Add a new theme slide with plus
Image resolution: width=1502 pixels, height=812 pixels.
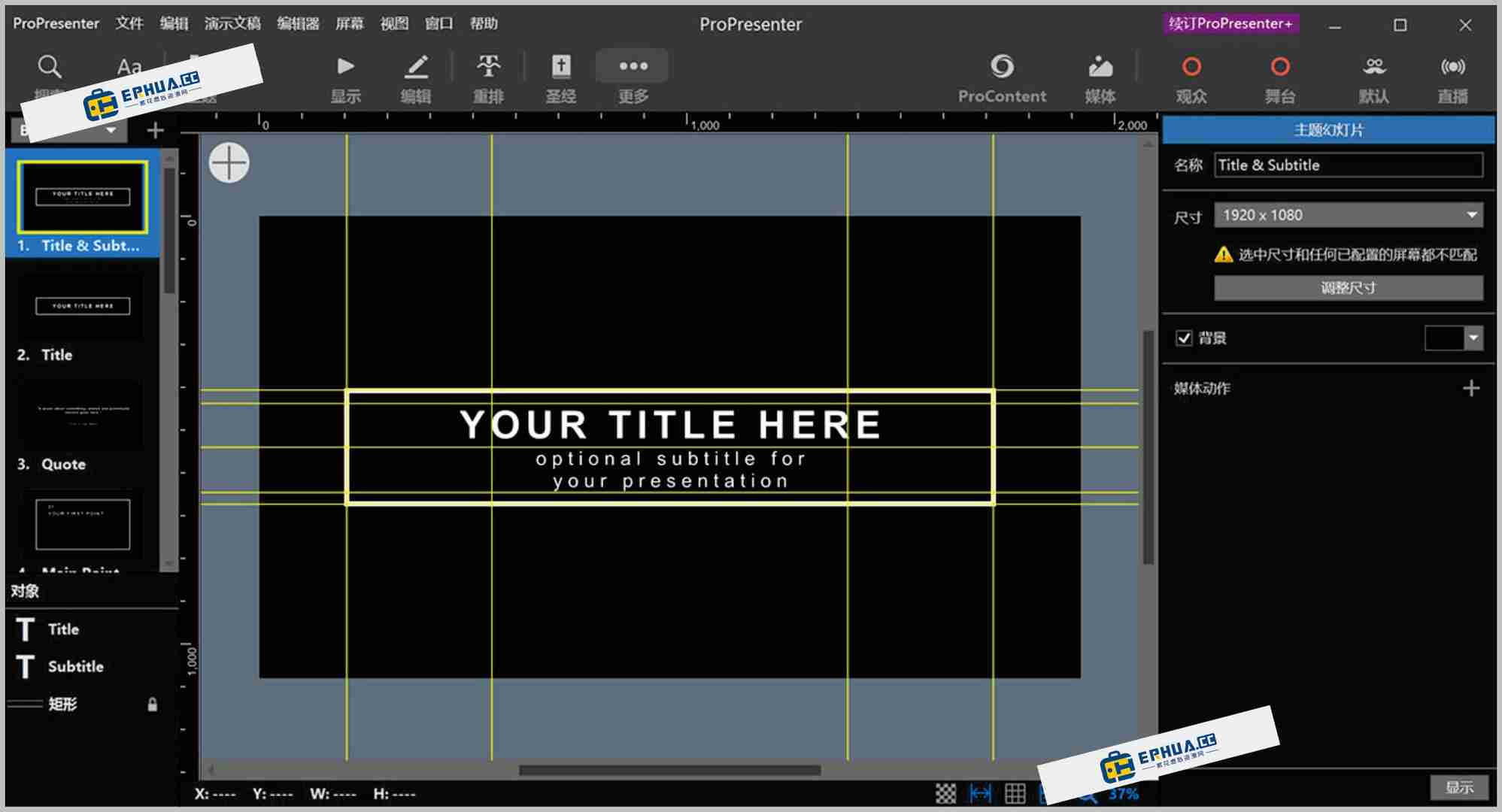pos(155,131)
